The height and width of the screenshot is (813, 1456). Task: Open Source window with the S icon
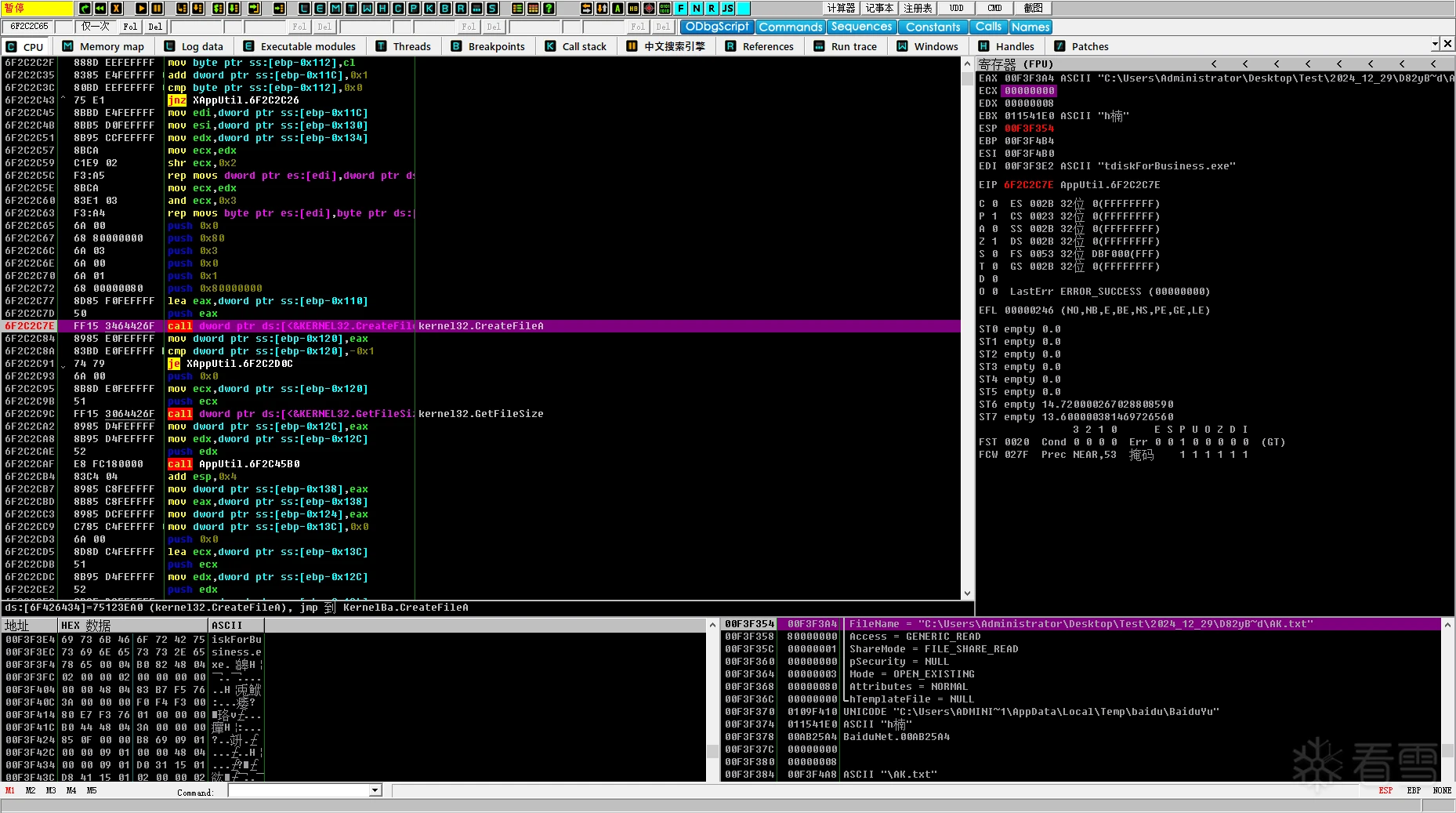coord(492,8)
